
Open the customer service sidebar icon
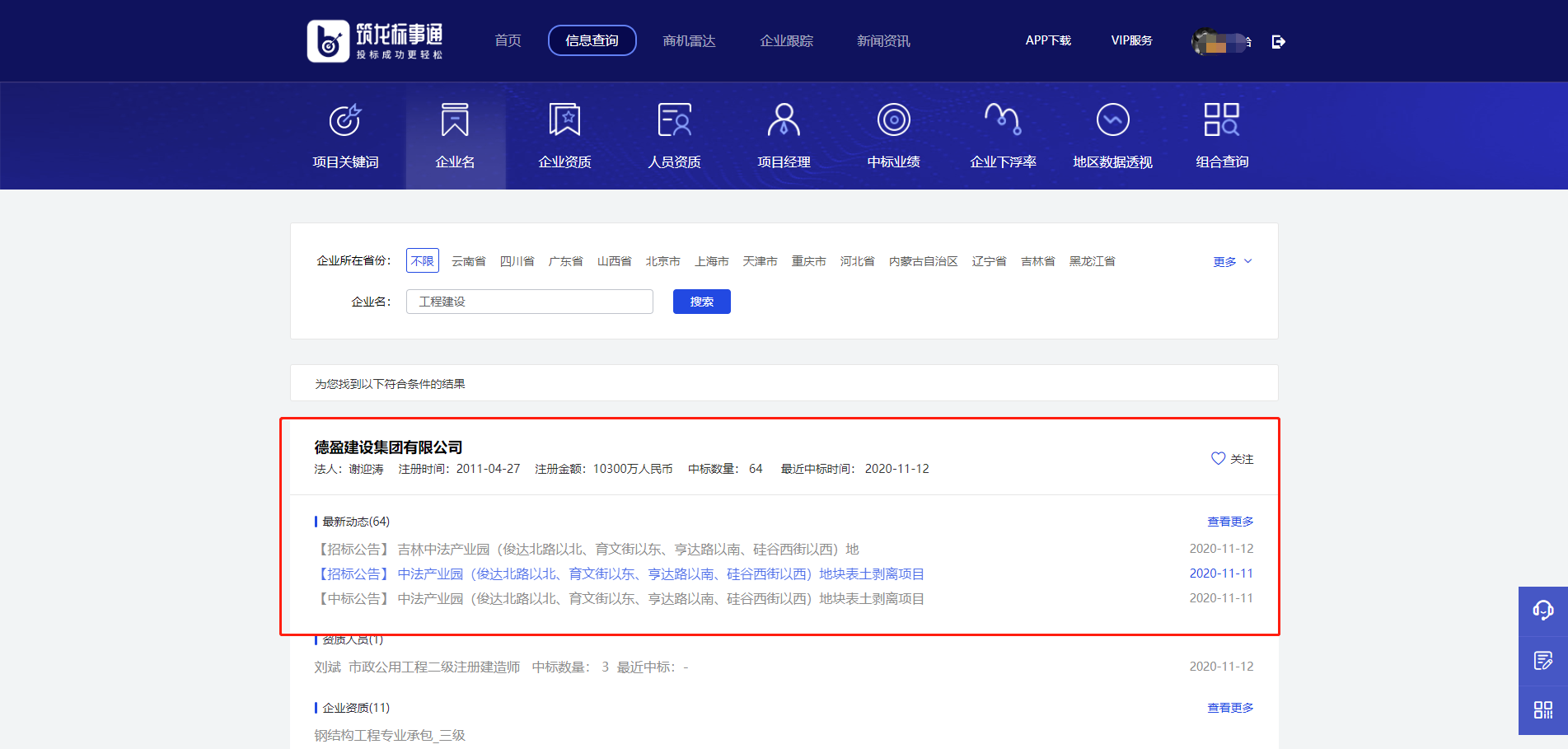1543,610
